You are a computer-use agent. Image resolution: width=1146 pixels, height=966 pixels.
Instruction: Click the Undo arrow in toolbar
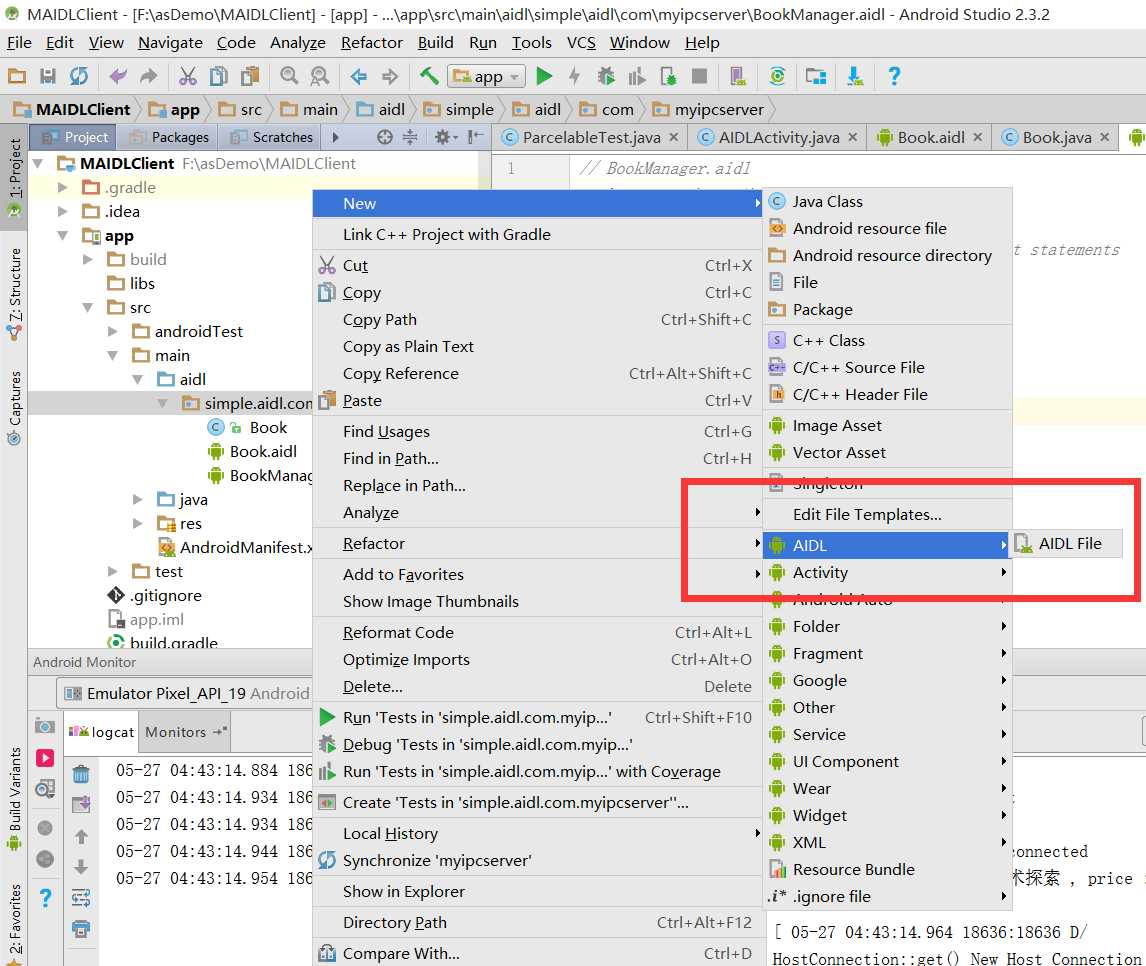(118, 76)
